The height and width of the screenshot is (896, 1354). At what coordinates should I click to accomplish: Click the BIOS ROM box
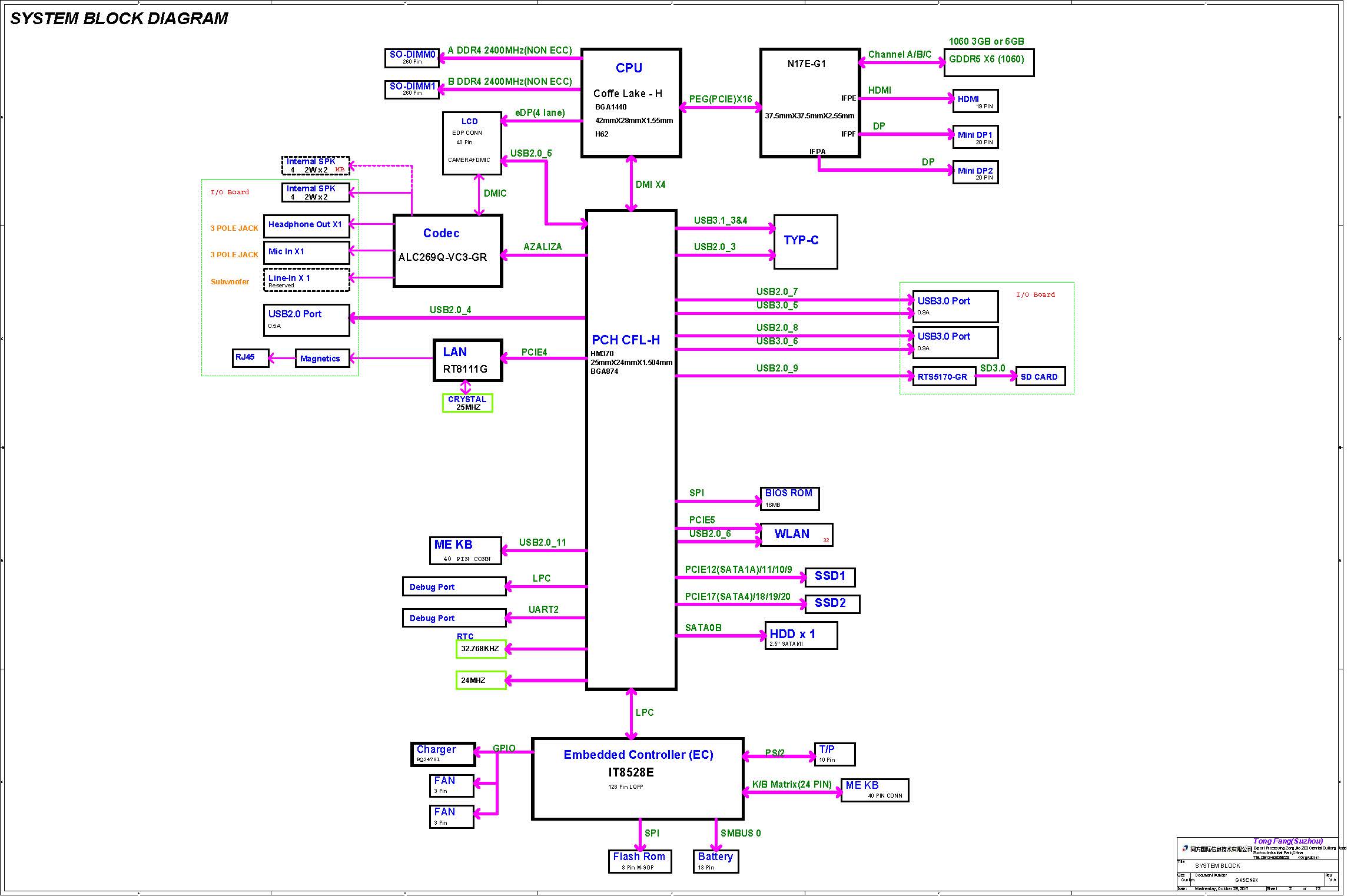pyautogui.click(x=789, y=498)
